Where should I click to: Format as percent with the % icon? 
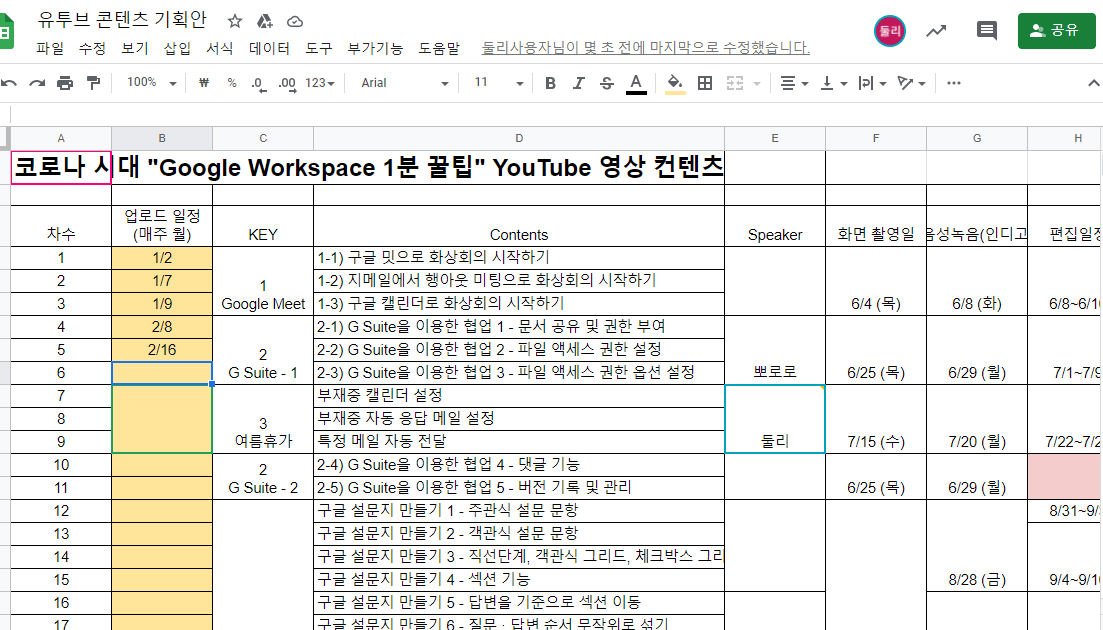232,83
